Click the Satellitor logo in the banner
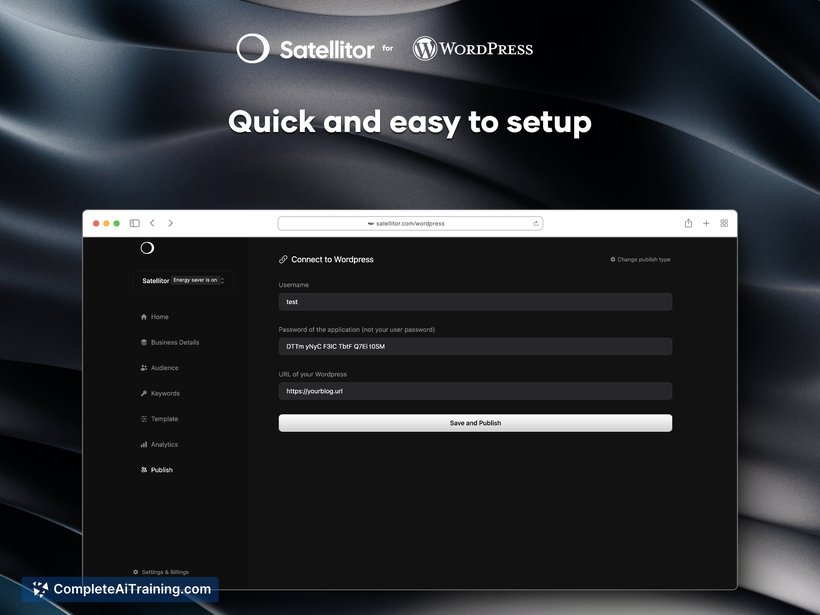The image size is (820, 615). pos(305,49)
